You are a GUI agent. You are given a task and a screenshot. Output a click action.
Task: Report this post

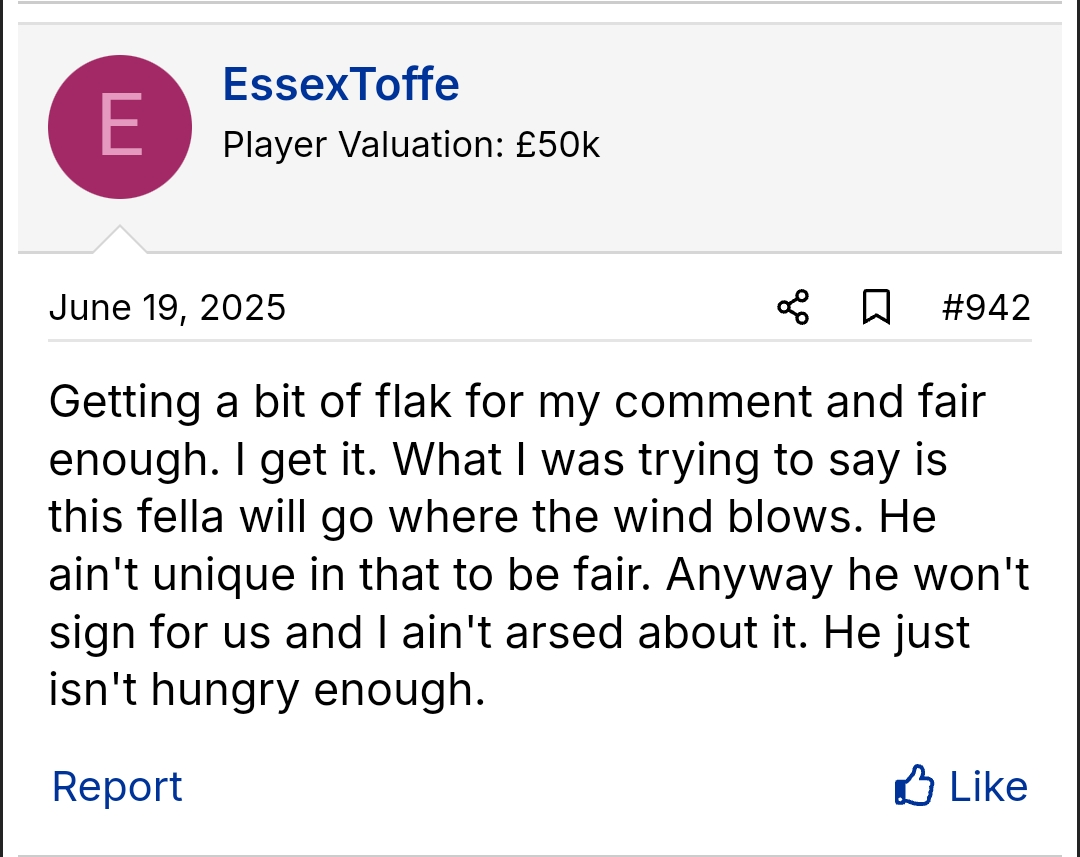pyautogui.click(x=117, y=787)
